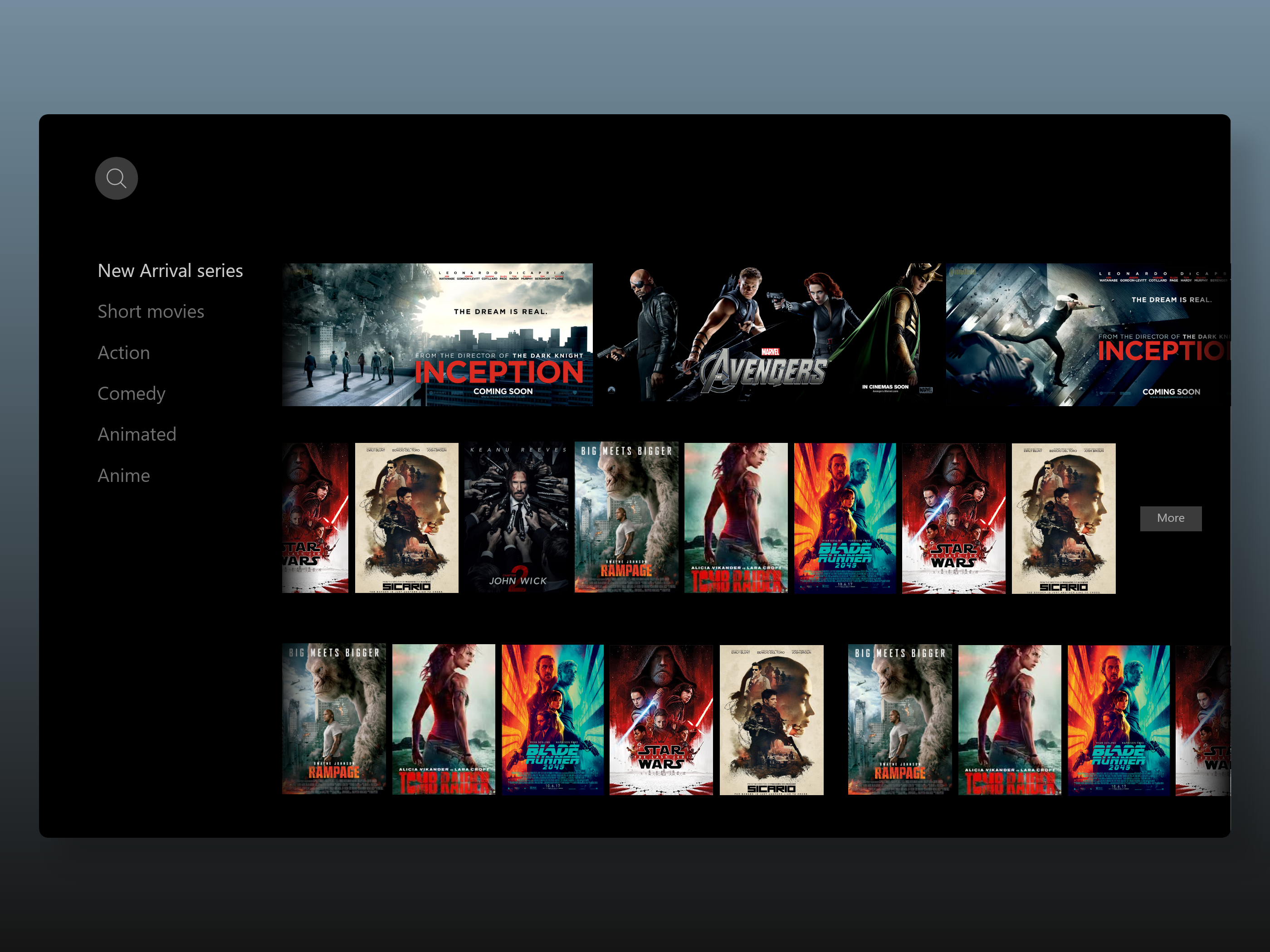1270x952 pixels.
Task: Click the More button
Action: (1171, 518)
